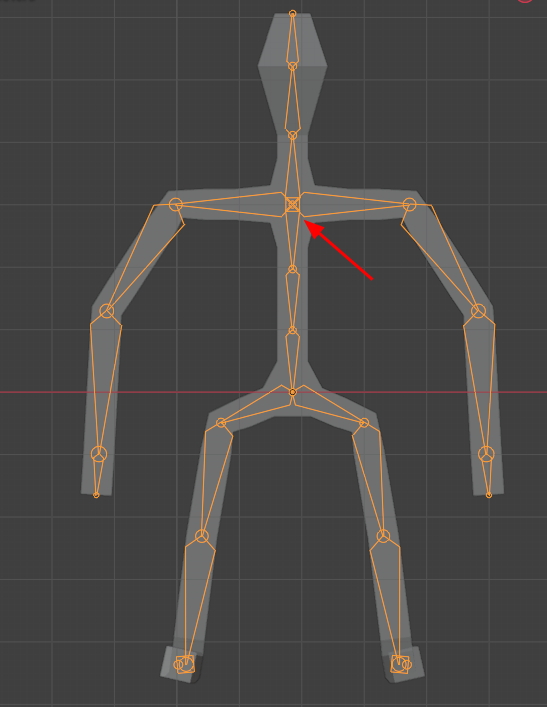Select the thigh bone on the viewer's right

click(x=371, y=478)
